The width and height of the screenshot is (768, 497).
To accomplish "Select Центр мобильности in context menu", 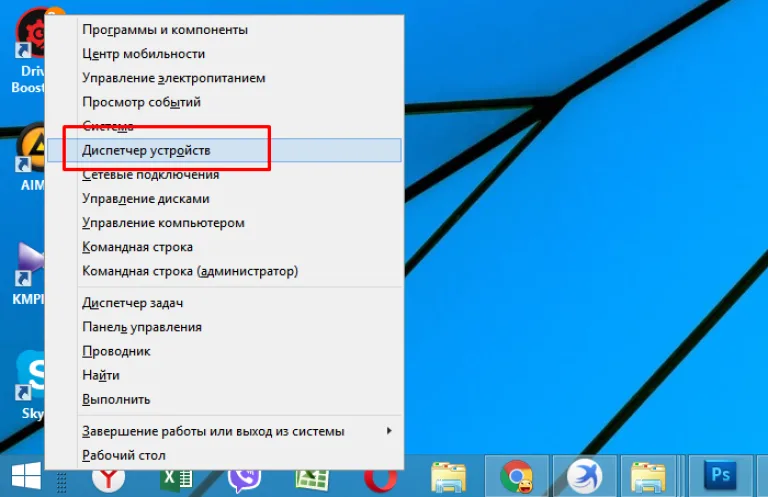I will point(224,54).
